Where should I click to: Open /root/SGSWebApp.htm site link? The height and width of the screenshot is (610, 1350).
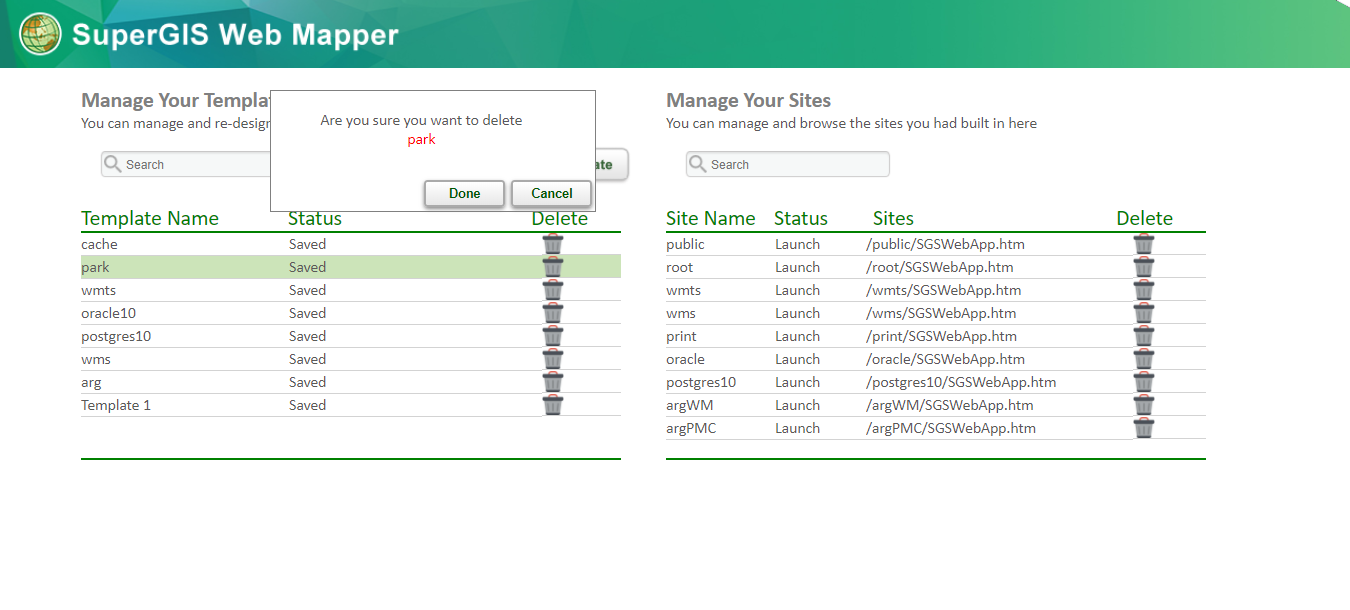tap(940, 267)
